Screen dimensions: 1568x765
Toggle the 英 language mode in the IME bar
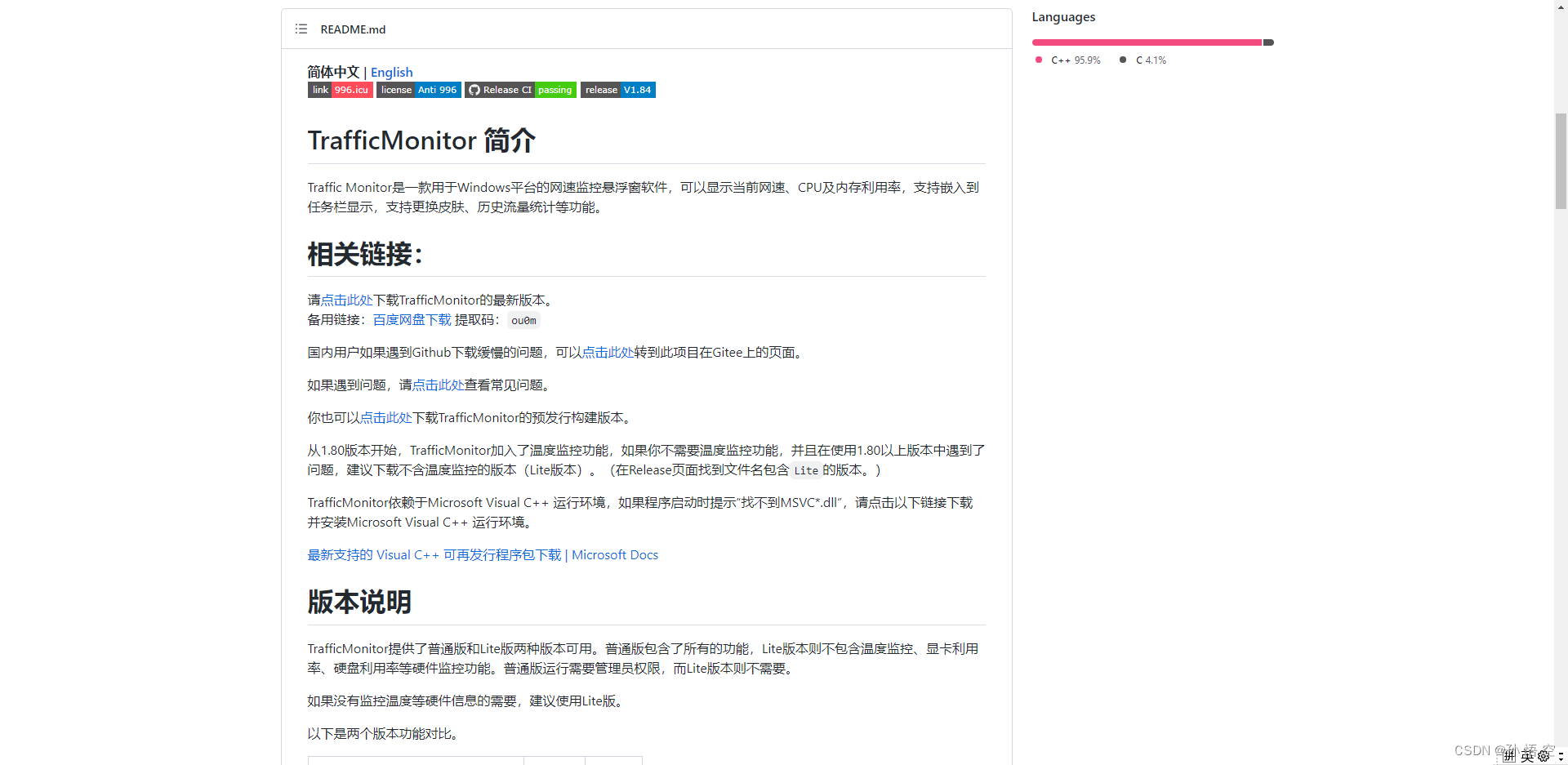click(1527, 756)
